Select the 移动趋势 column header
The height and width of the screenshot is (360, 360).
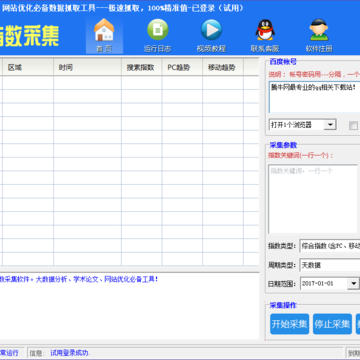point(223,67)
